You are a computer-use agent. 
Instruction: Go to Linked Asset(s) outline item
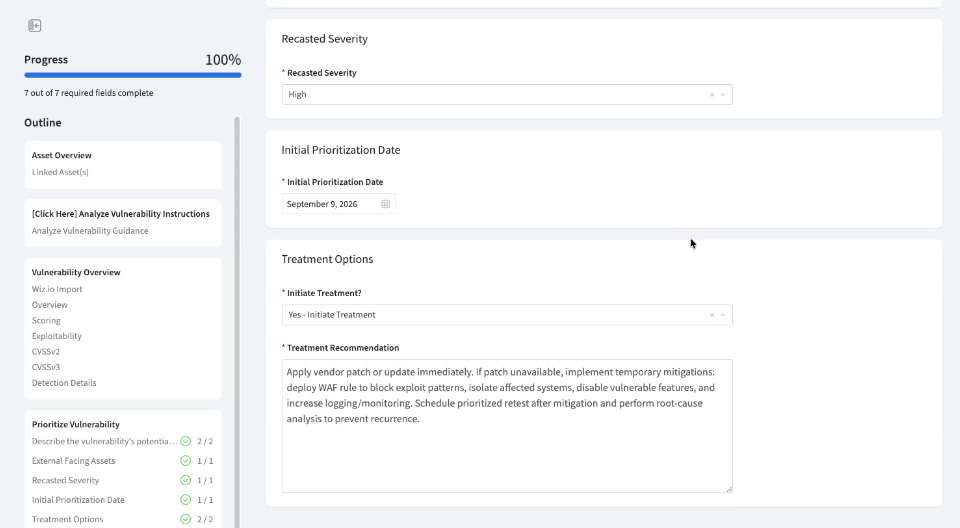(x=60, y=172)
